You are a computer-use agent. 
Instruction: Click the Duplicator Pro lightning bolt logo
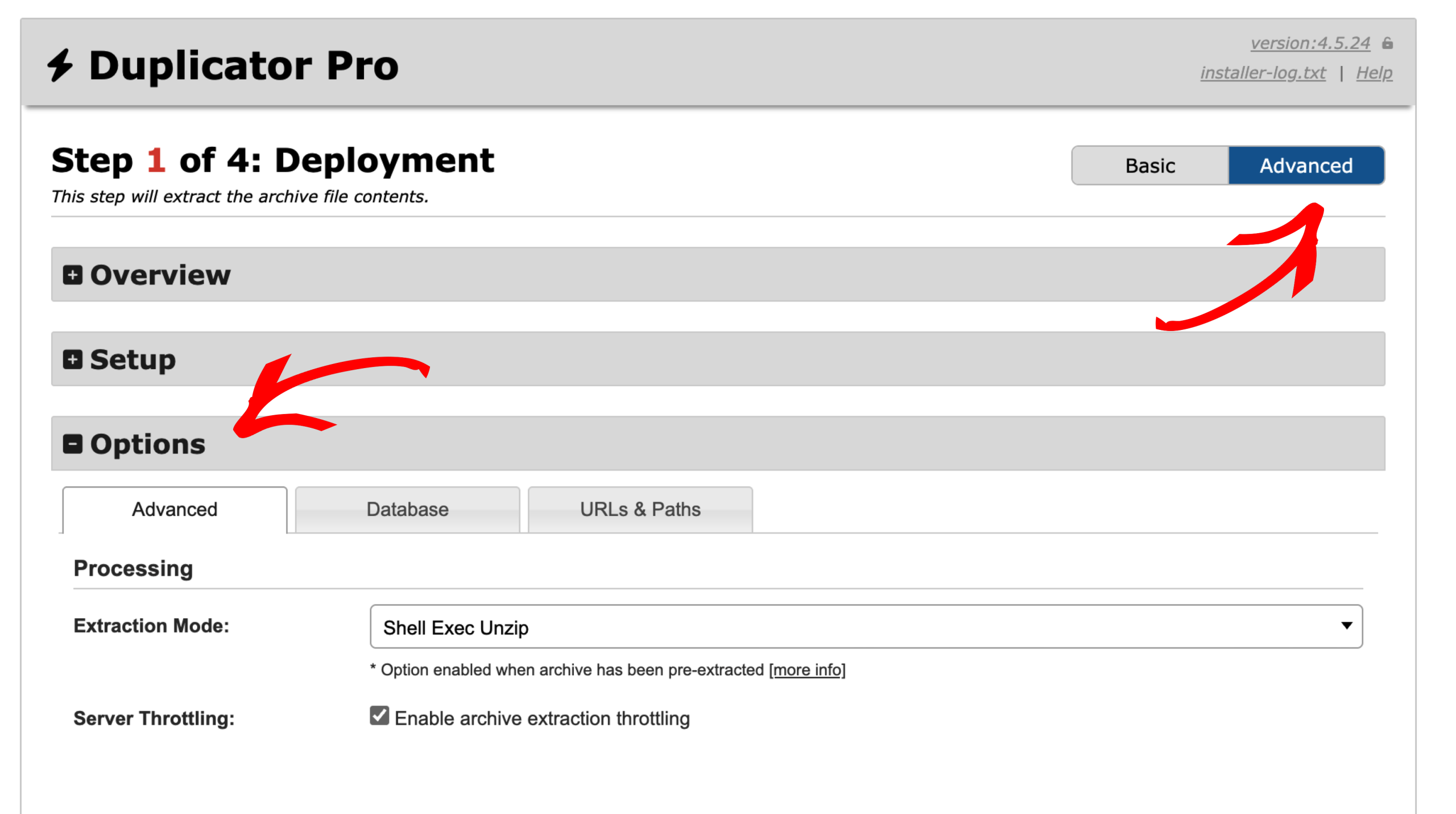(x=60, y=65)
